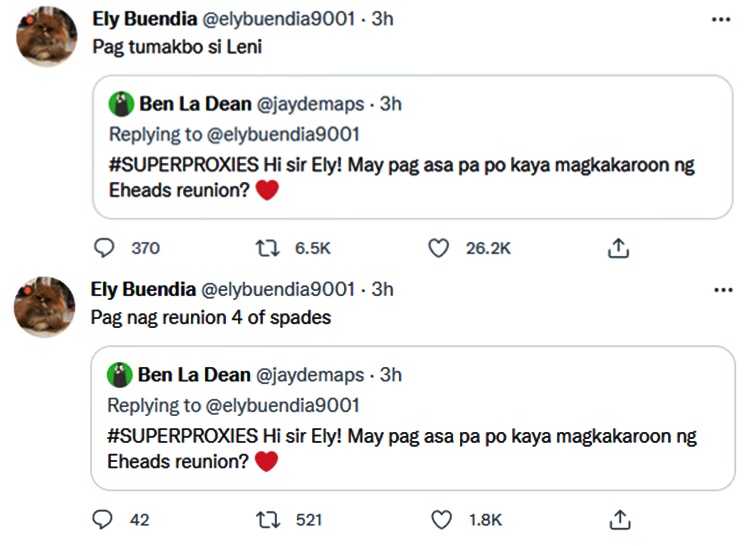Share the '4 of spades' tweet
The width and height of the screenshot is (750, 546).
click(x=619, y=519)
